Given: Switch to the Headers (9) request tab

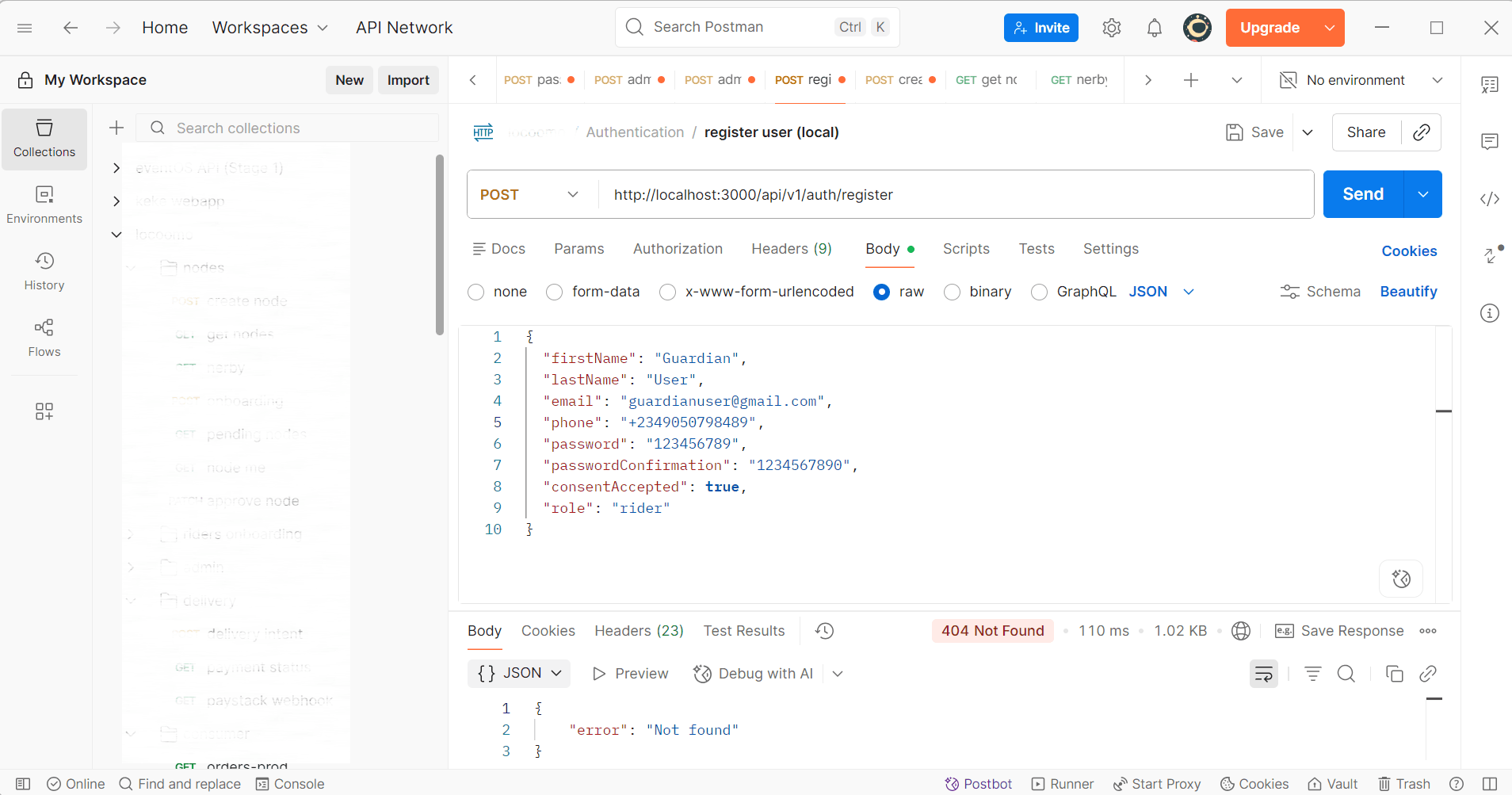Looking at the screenshot, I should 792,249.
